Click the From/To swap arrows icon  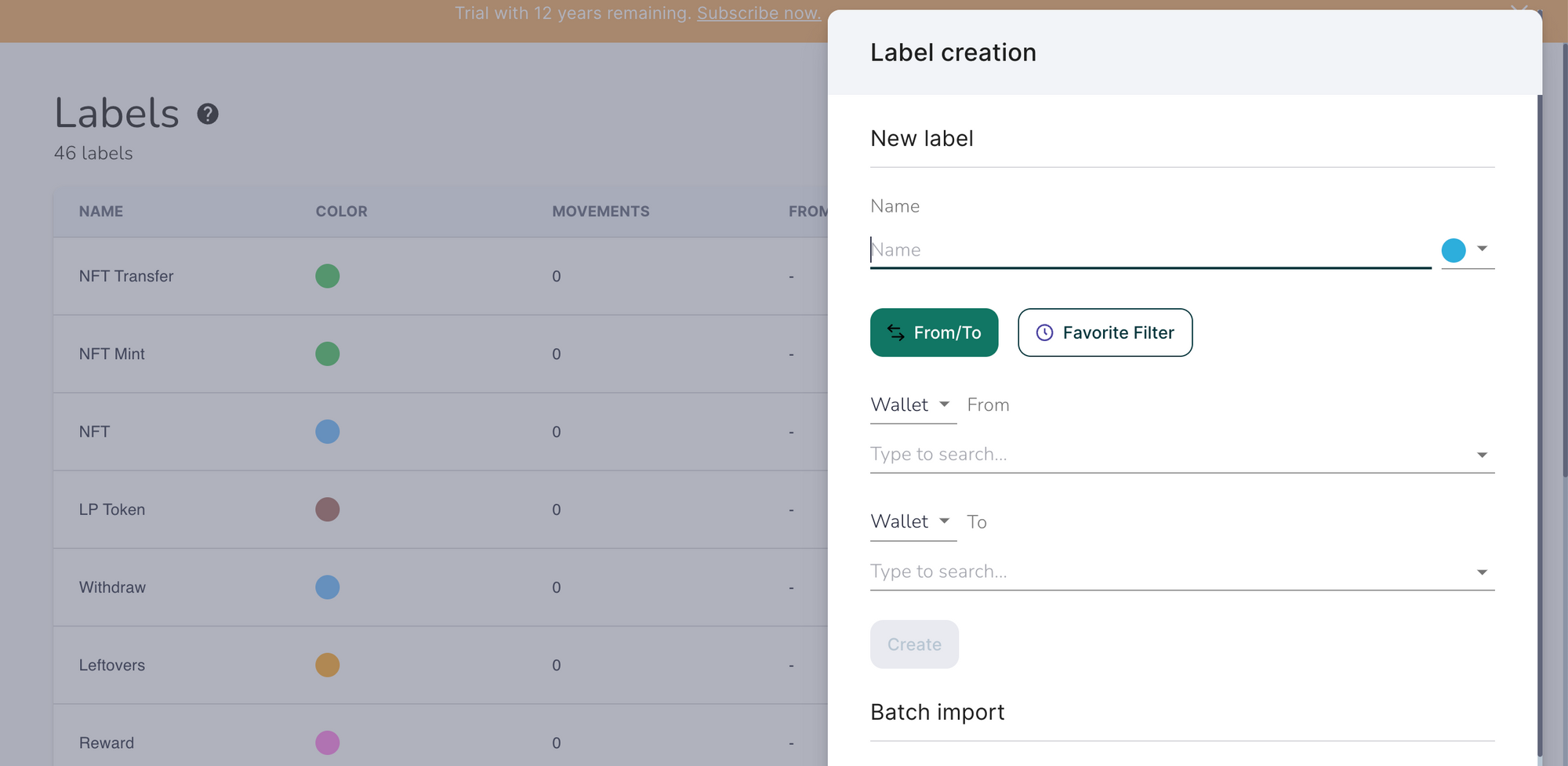coord(895,332)
